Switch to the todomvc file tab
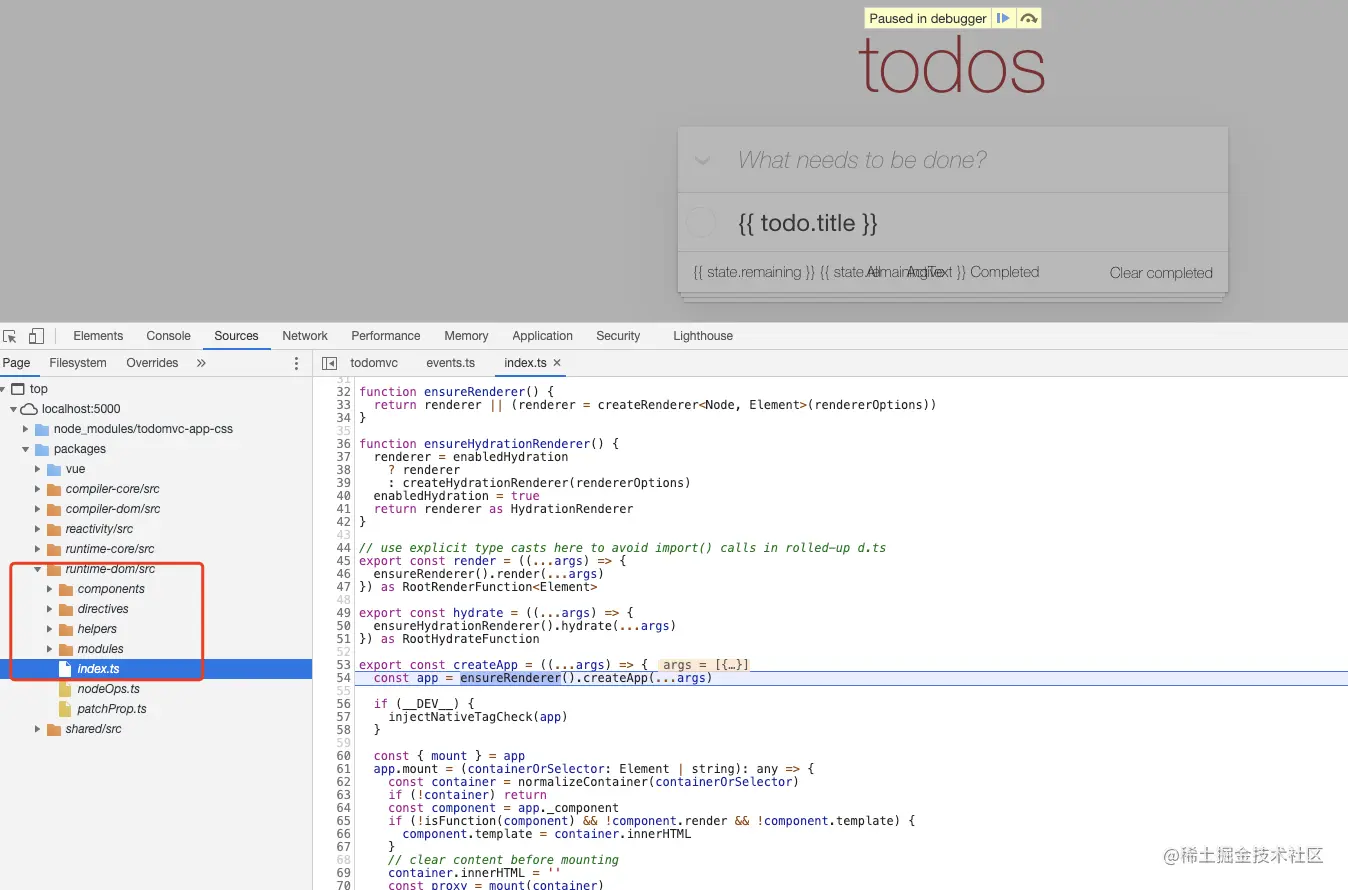Screen dimensions: 1348x890 click(374, 363)
